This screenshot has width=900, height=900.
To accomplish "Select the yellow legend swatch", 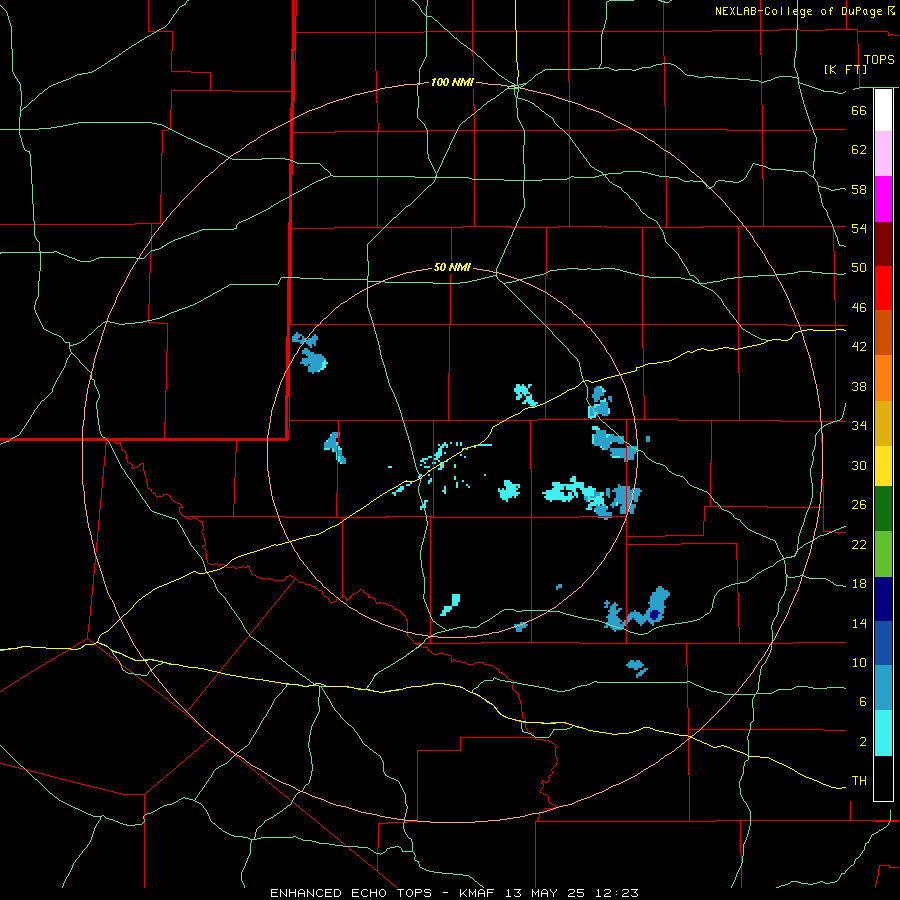I will tap(883, 466).
